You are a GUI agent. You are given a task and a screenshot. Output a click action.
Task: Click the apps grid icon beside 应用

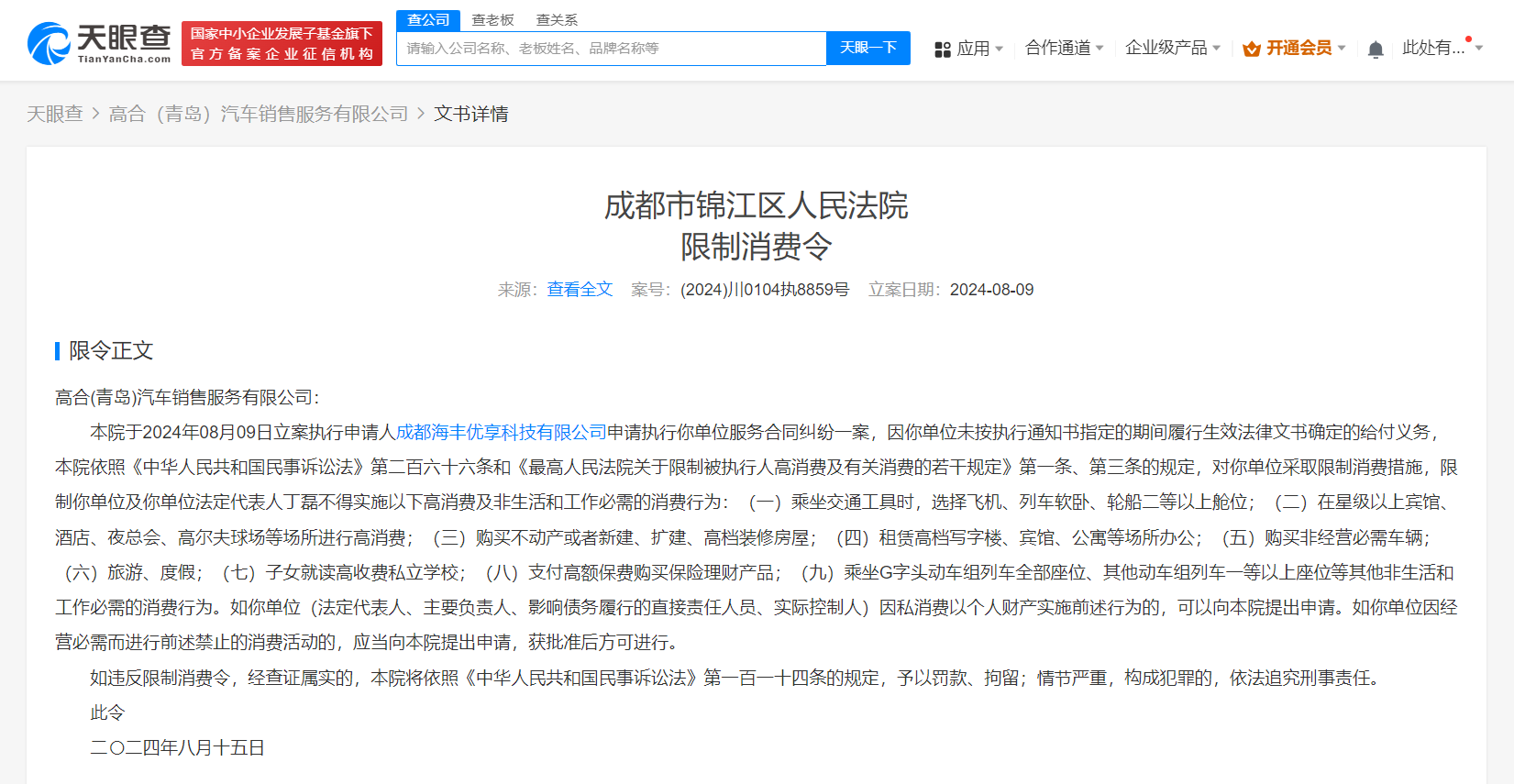[x=942, y=50]
